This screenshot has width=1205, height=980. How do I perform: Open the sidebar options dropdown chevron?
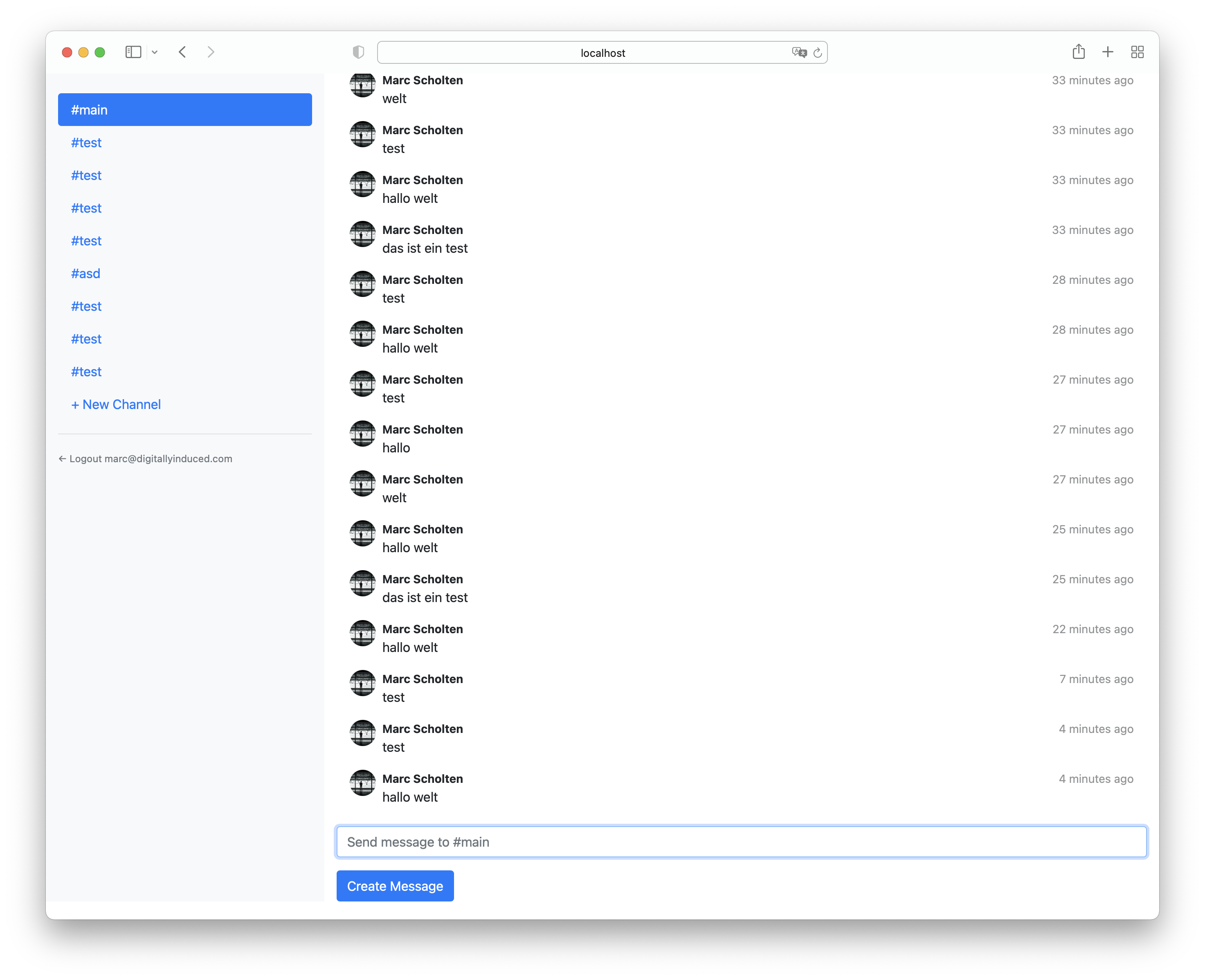155,52
